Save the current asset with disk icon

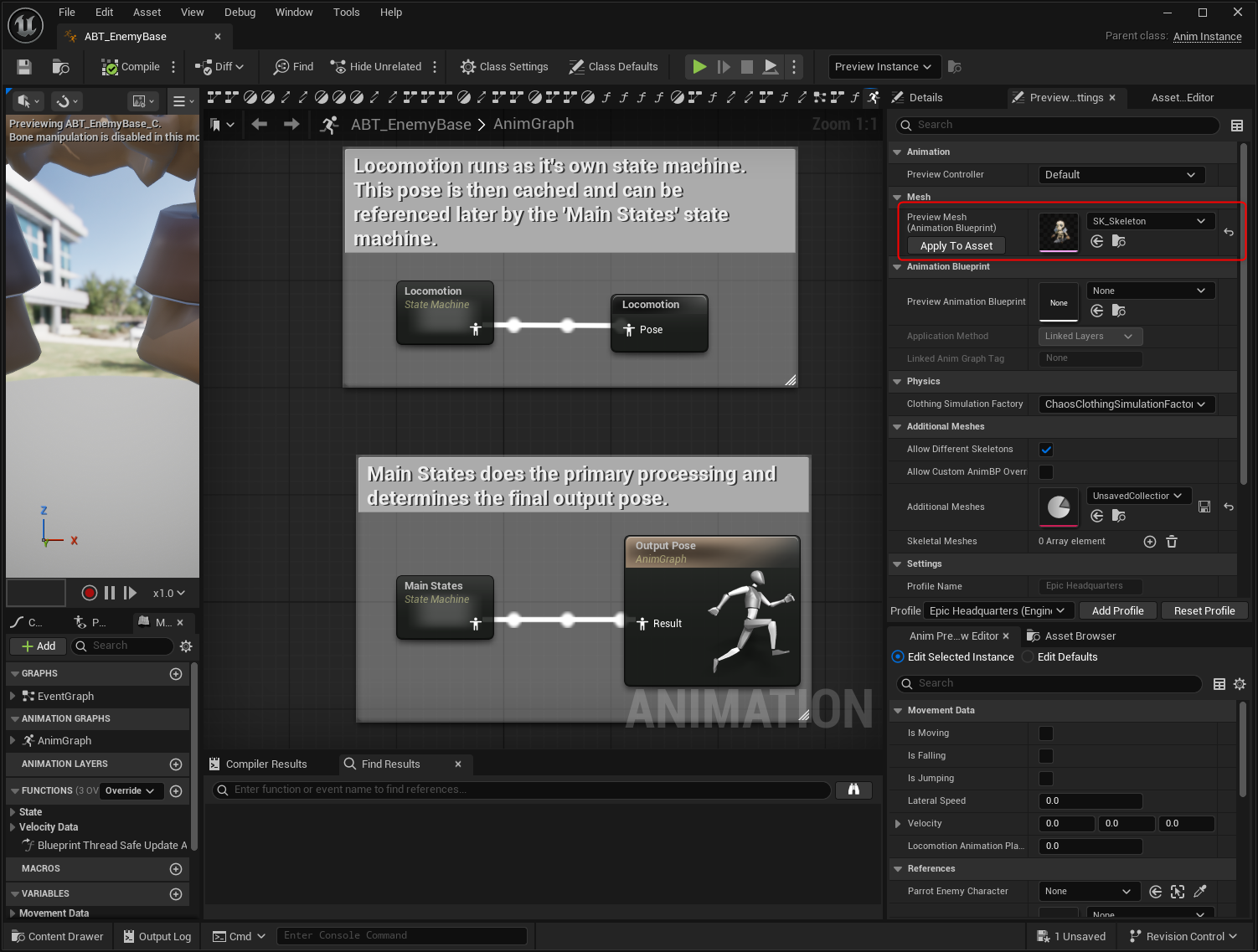point(24,67)
